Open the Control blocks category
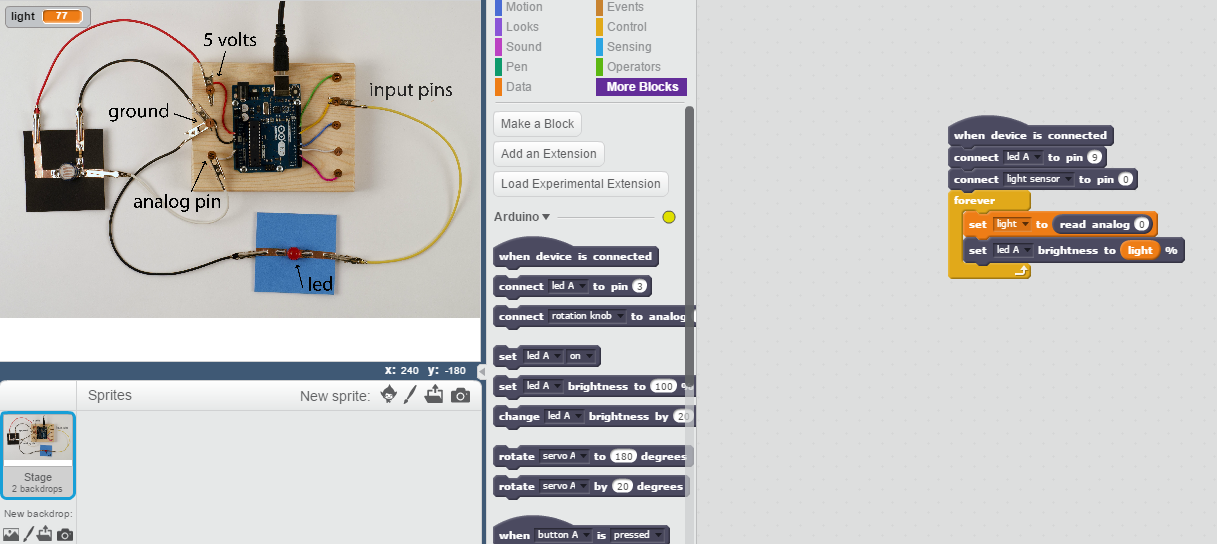Screen dimensions: 1217x544 (627, 27)
